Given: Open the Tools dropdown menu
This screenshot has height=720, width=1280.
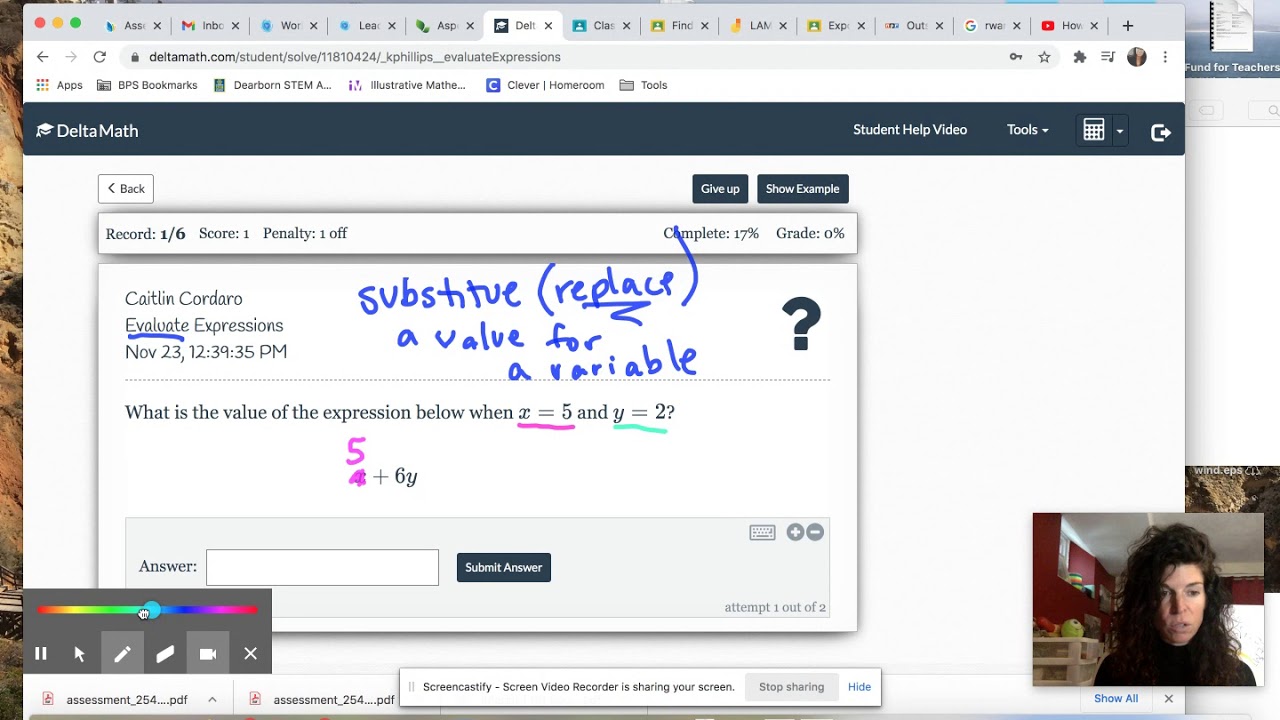Looking at the screenshot, I should click(1027, 130).
